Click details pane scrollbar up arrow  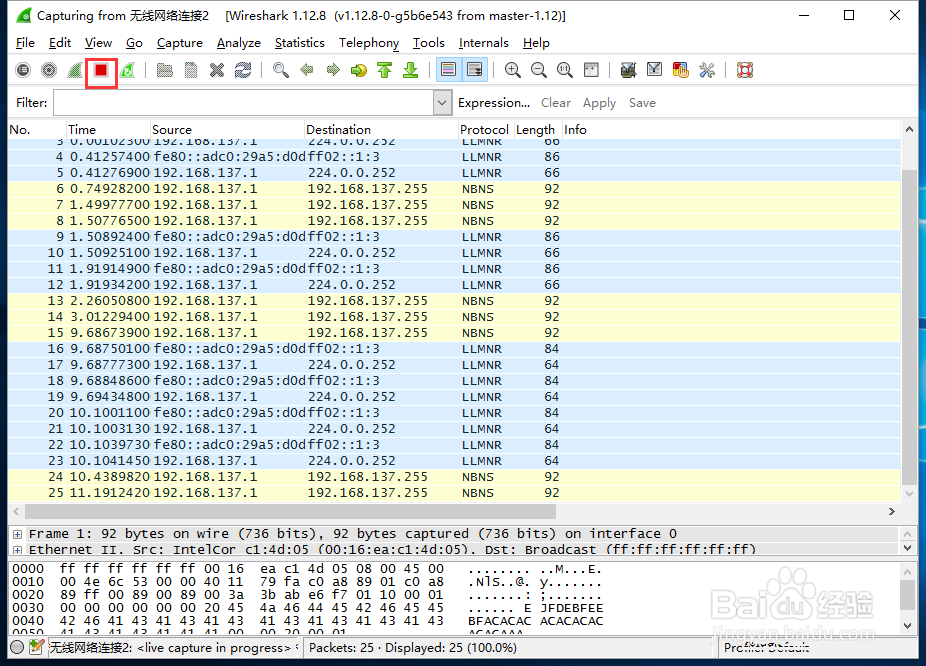click(908, 534)
